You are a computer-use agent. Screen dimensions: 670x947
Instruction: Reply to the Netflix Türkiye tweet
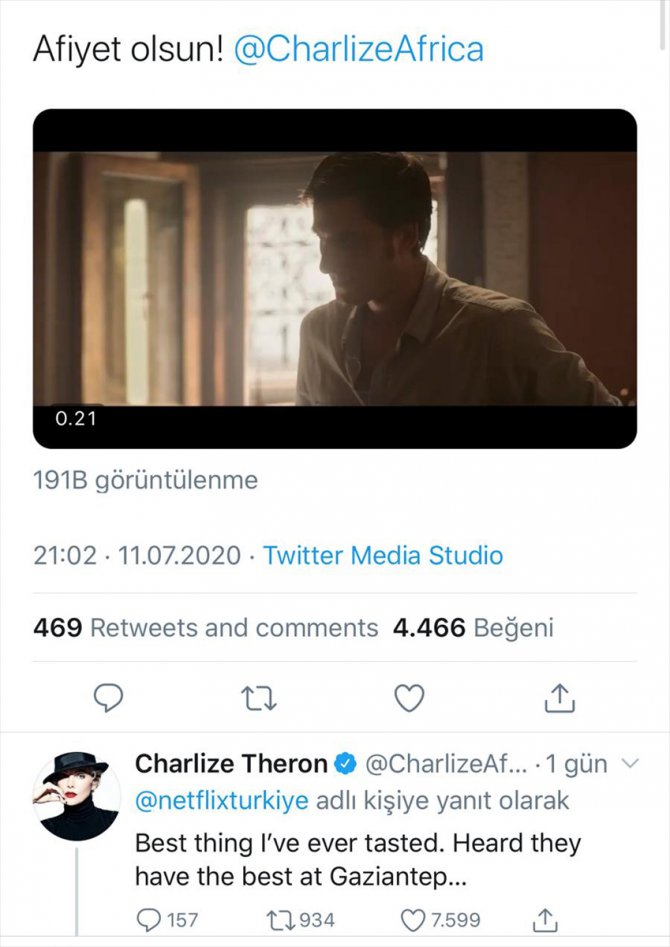(x=108, y=699)
